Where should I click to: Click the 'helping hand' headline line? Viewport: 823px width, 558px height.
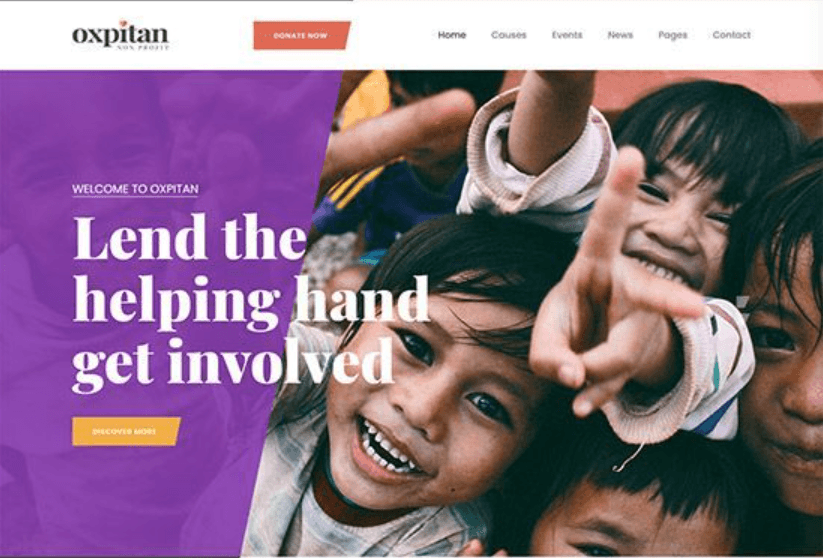[251, 300]
